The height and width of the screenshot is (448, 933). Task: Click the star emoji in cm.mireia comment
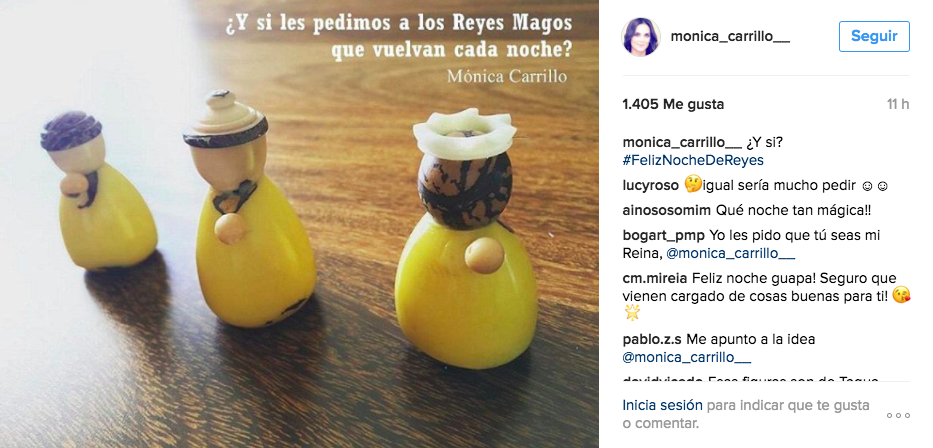(x=631, y=312)
